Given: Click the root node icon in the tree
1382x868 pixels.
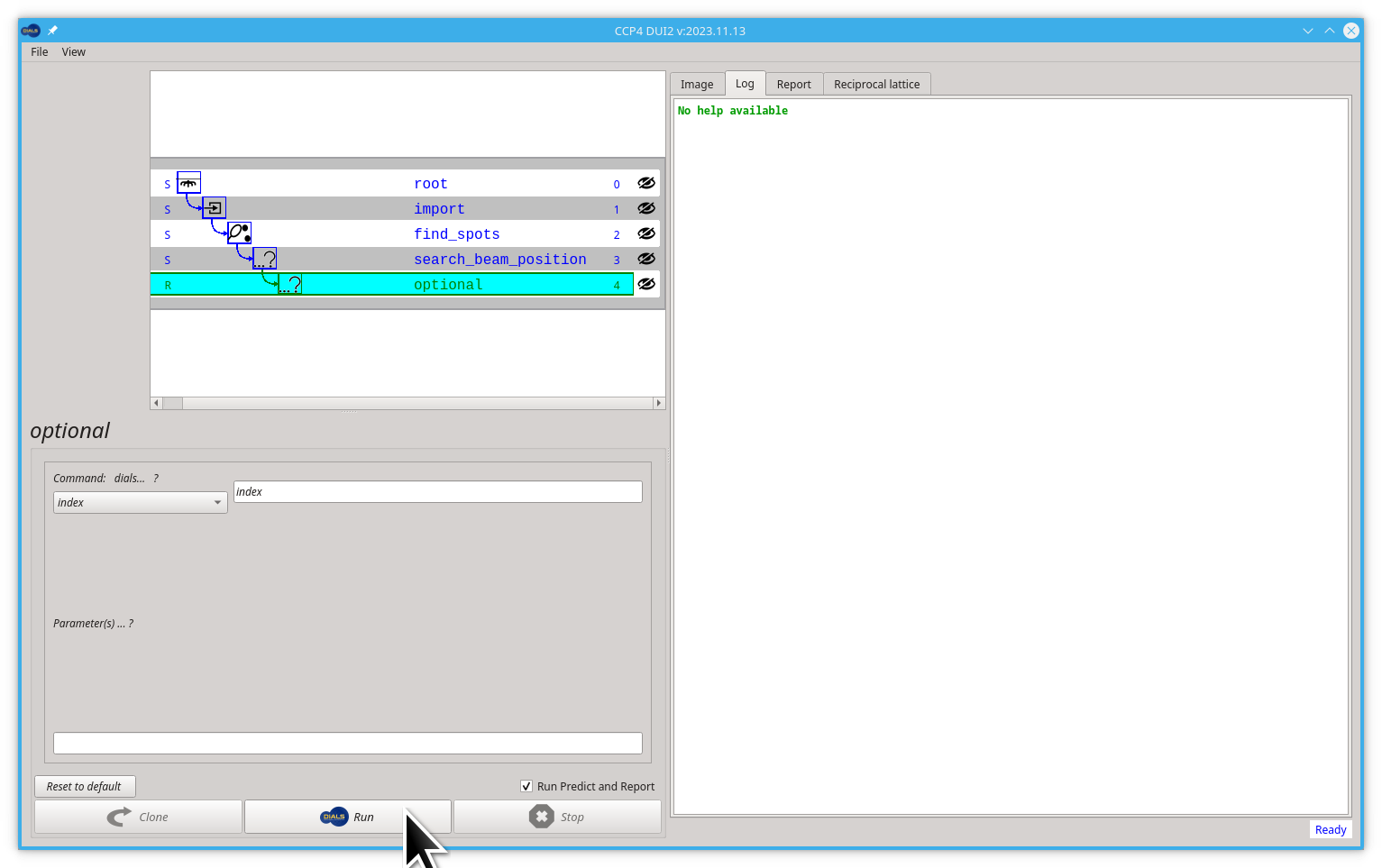Looking at the screenshot, I should tap(188, 183).
